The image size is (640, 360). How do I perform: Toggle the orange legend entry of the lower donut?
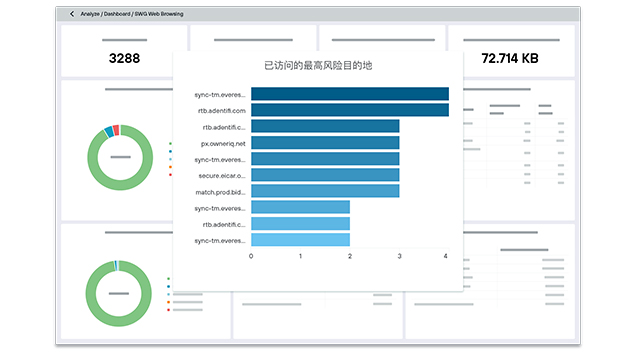coord(169,302)
